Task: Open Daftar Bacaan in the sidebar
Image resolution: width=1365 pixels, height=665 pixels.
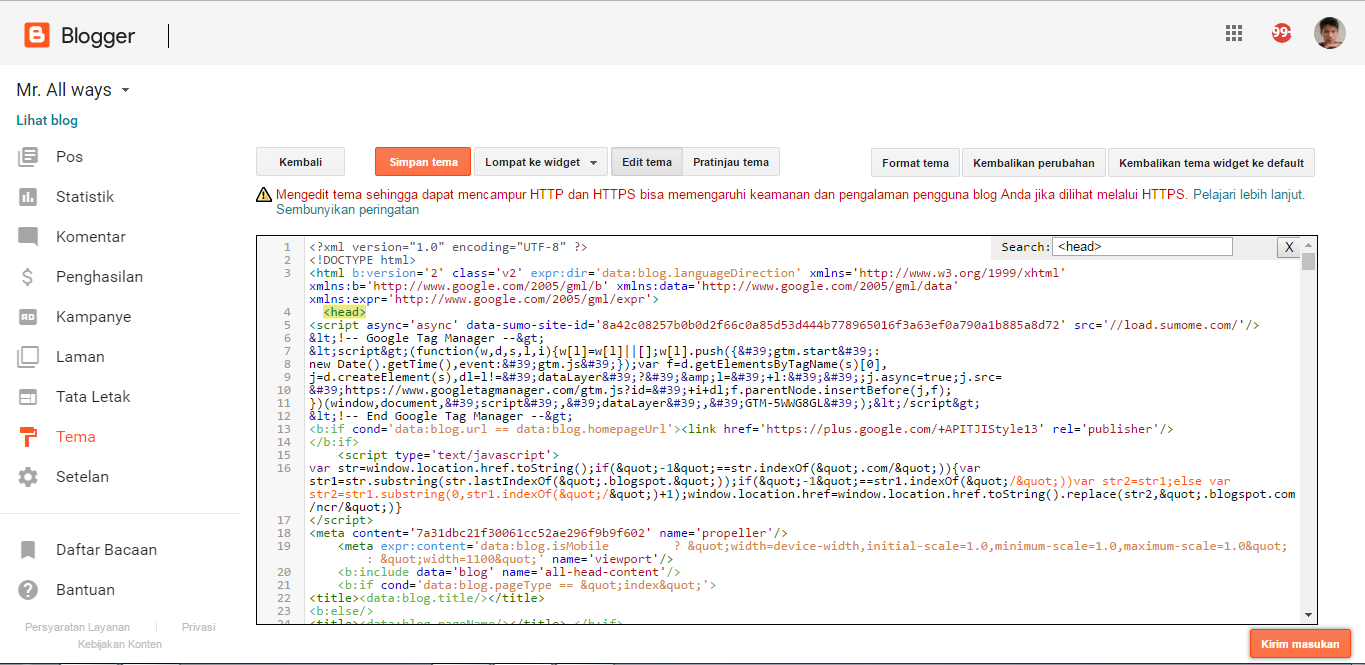Action: [106, 550]
